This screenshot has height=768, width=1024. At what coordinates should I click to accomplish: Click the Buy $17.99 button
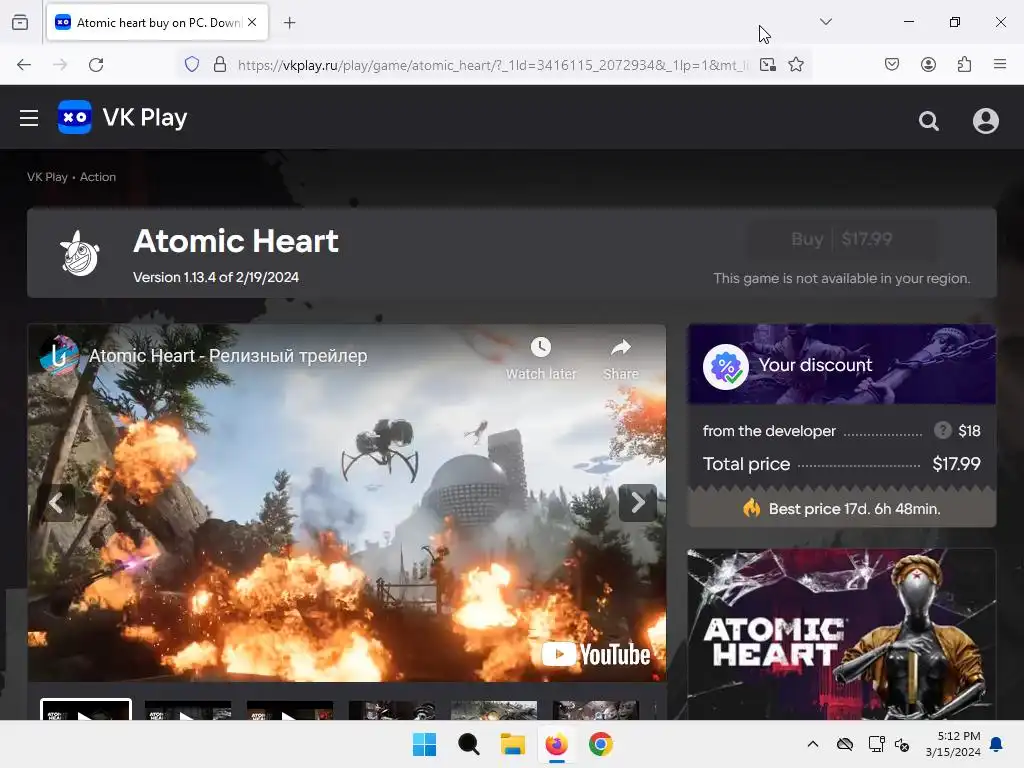point(842,239)
